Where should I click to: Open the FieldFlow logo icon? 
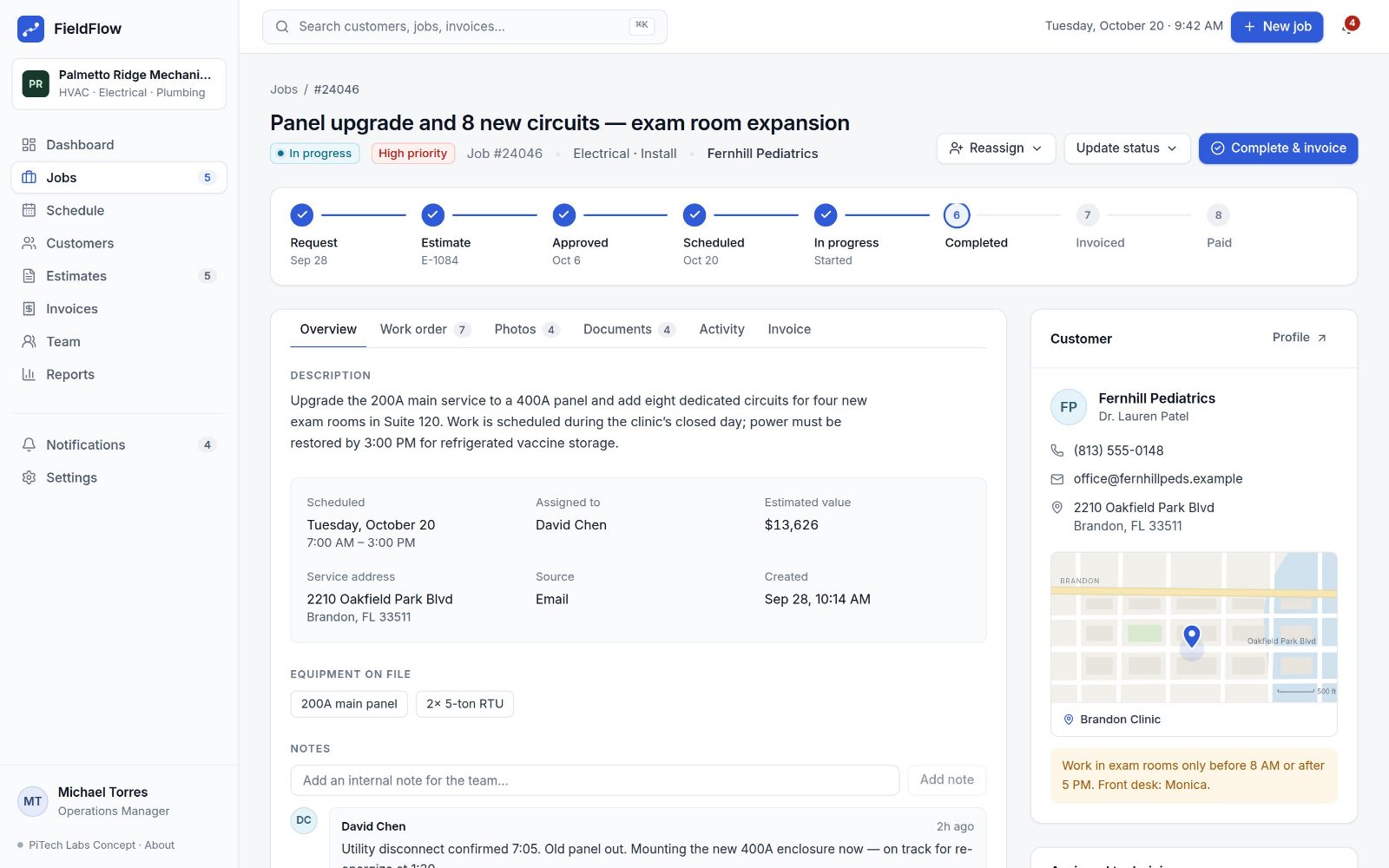tap(31, 29)
